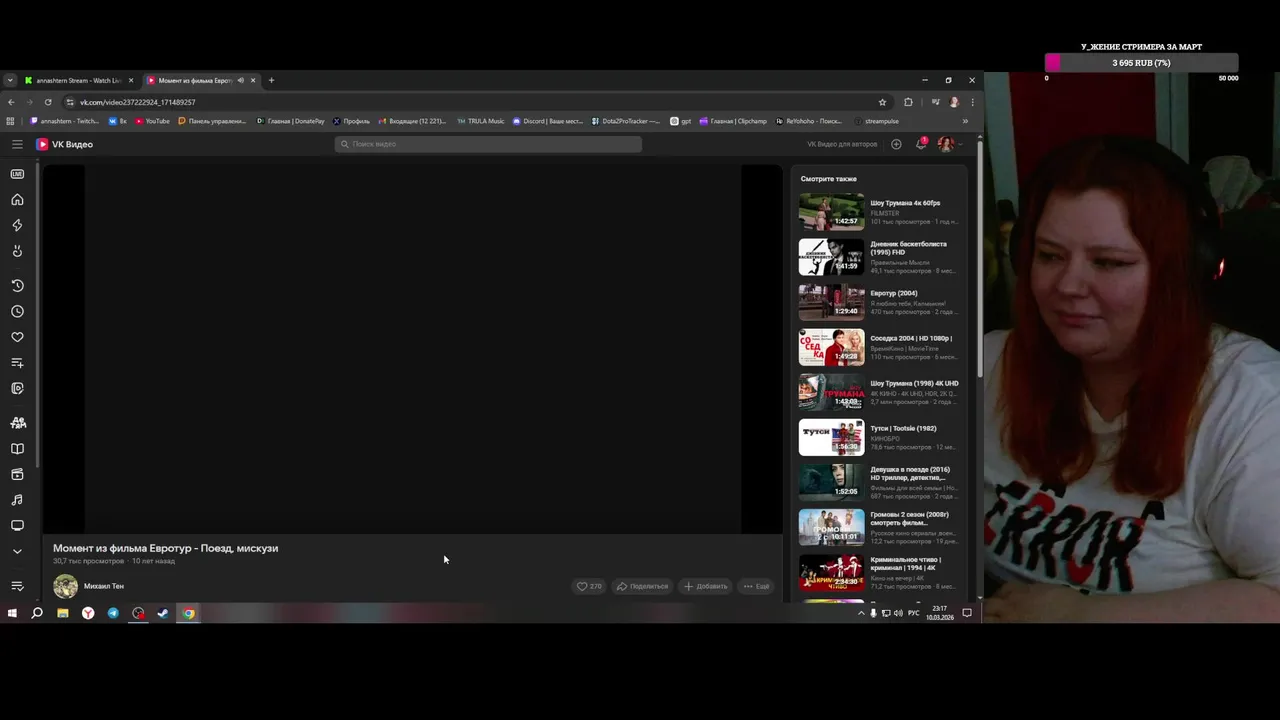This screenshot has height=720, width=1280.
Task: Open Главная | DonatePay bookmark
Action: [290, 121]
